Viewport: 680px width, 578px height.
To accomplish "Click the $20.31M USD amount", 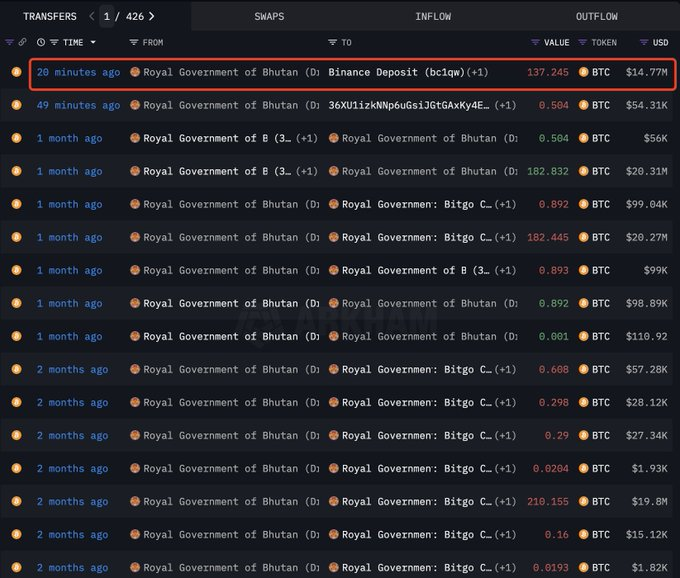I will (646, 171).
